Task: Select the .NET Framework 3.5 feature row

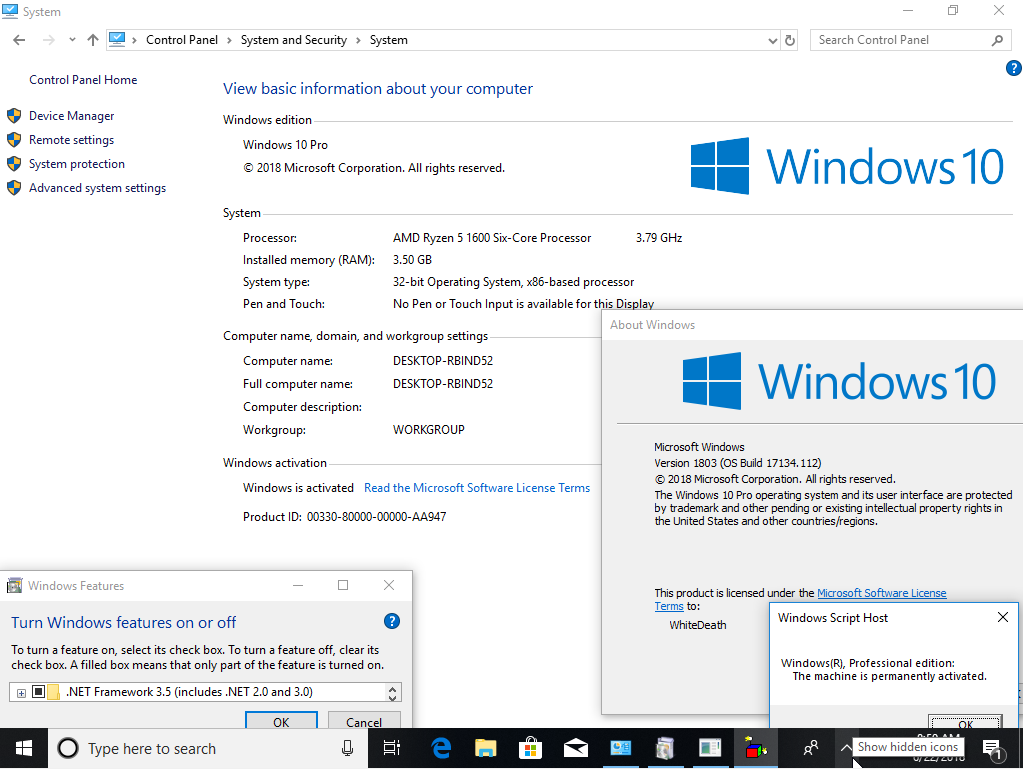Action: click(198, 692)
